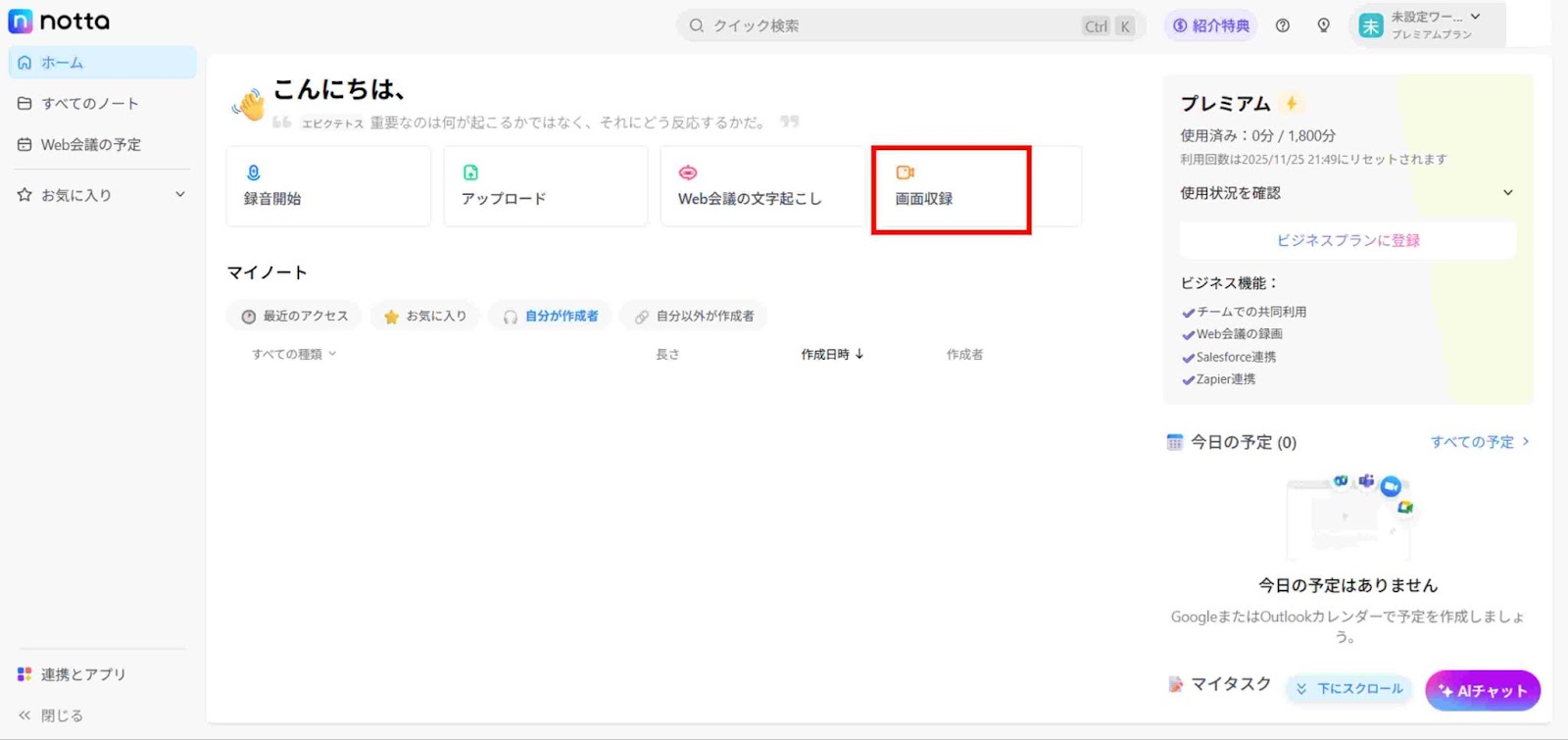Open ホーム in the sidebar

pyautogui.click(x=103, y=62)
